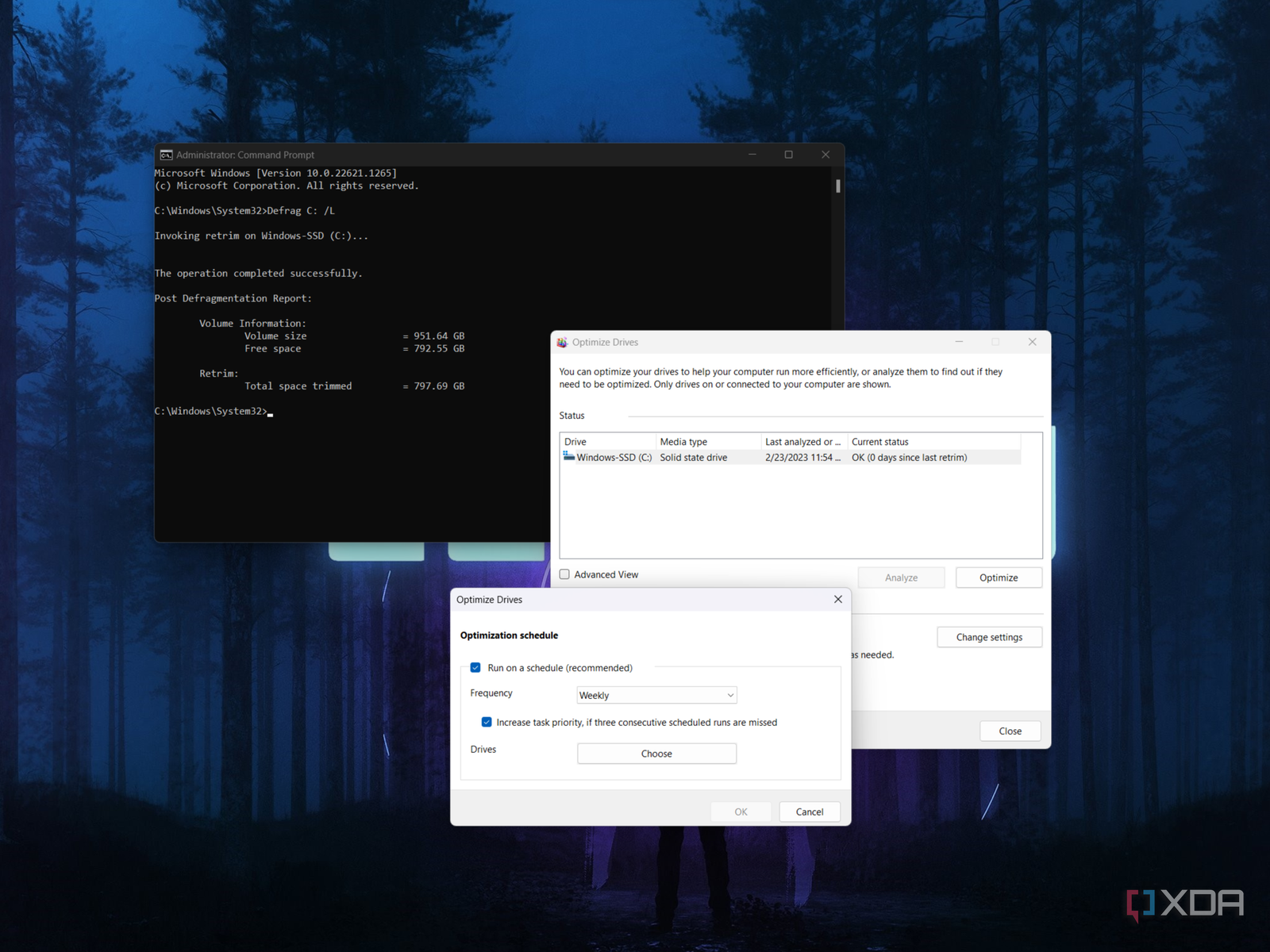Click the Optimize Drives window app icon
The width and height of the screenshot is (1270, 952).
(x=562, y=343)
